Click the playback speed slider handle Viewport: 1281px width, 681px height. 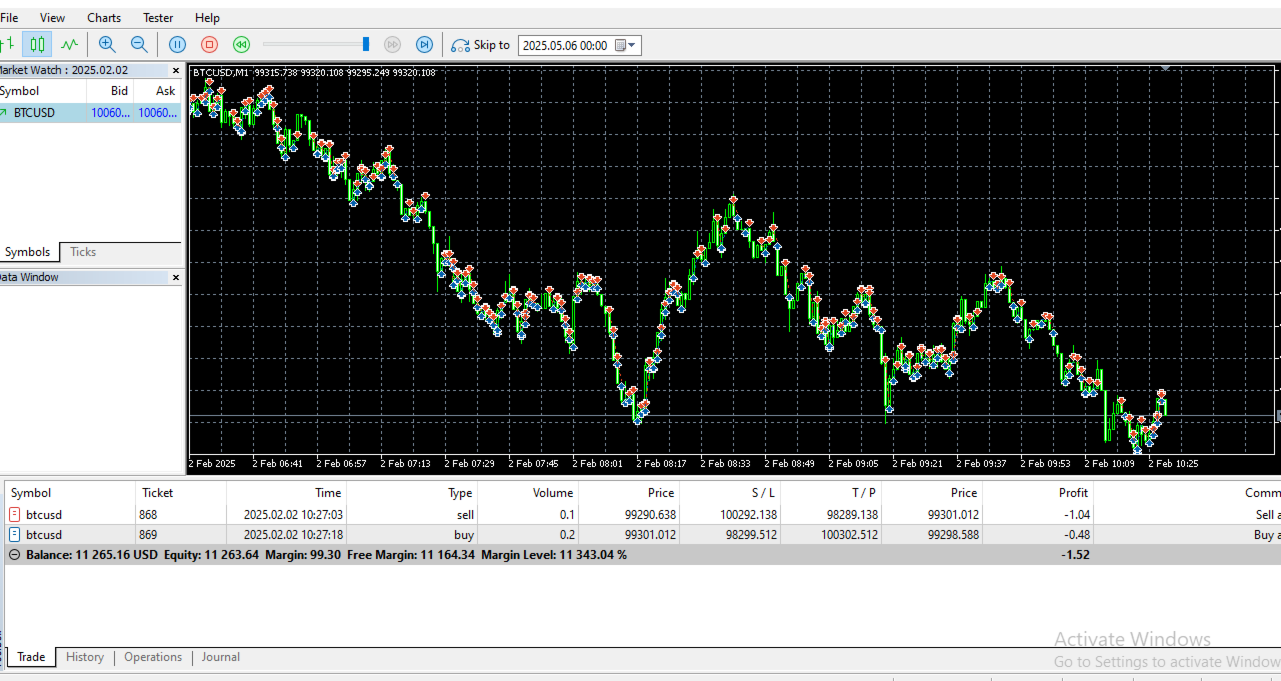[366, 44]
